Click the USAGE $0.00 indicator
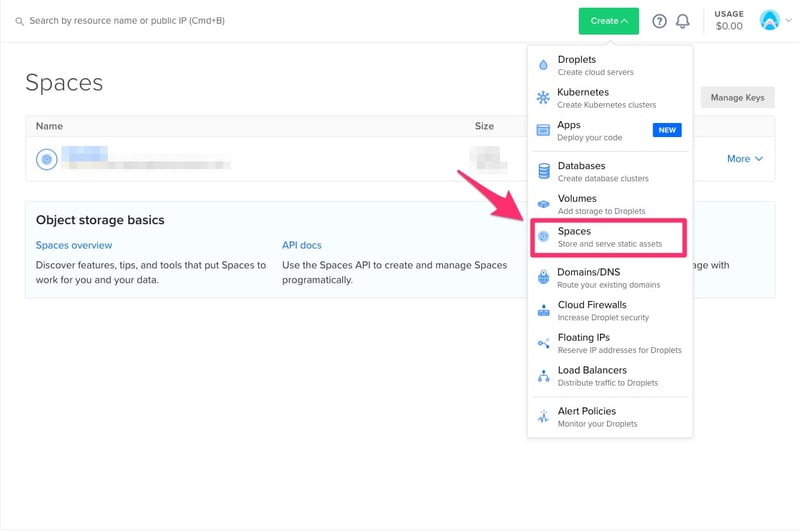 coord(729,20)
